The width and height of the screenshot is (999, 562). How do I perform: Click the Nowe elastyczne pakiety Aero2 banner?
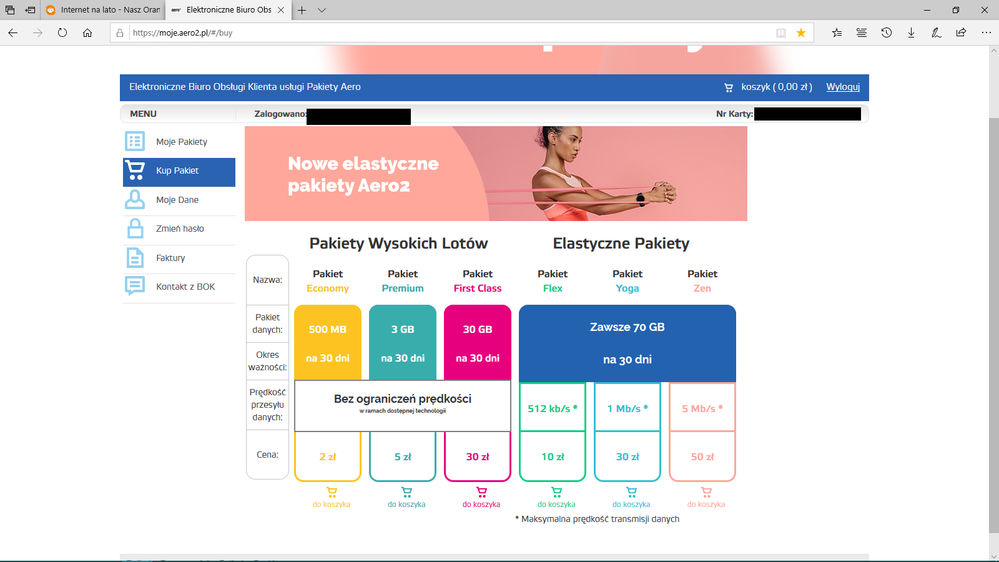click(x=496, y=174)
